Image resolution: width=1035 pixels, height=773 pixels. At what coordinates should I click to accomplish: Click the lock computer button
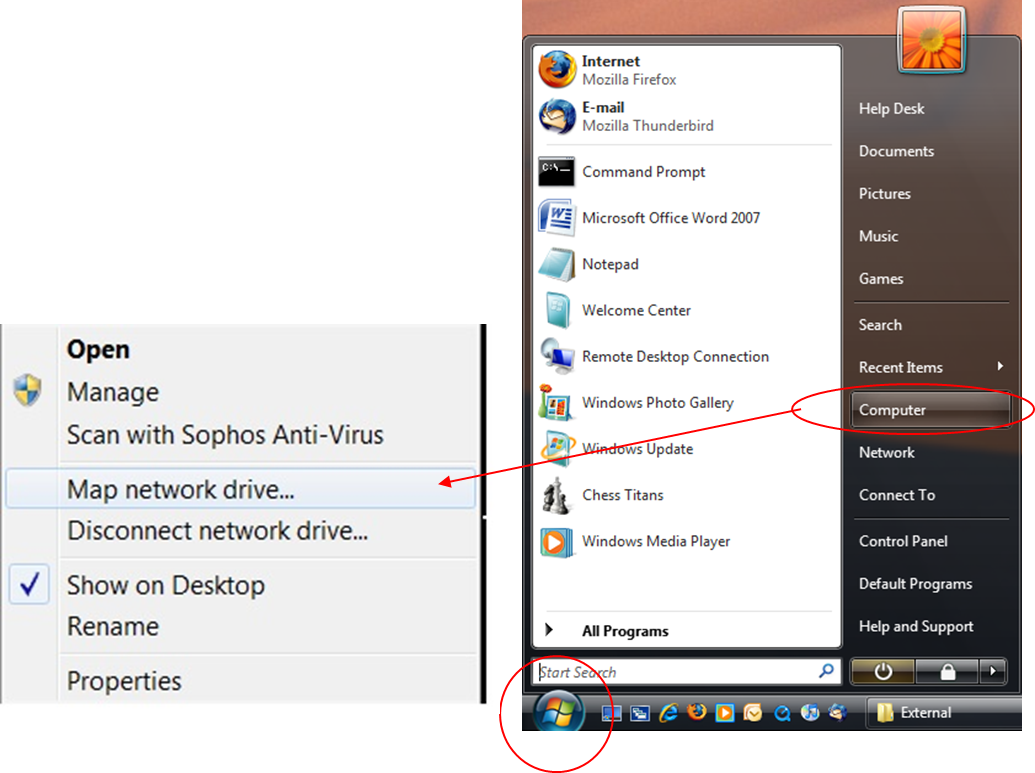947,671
